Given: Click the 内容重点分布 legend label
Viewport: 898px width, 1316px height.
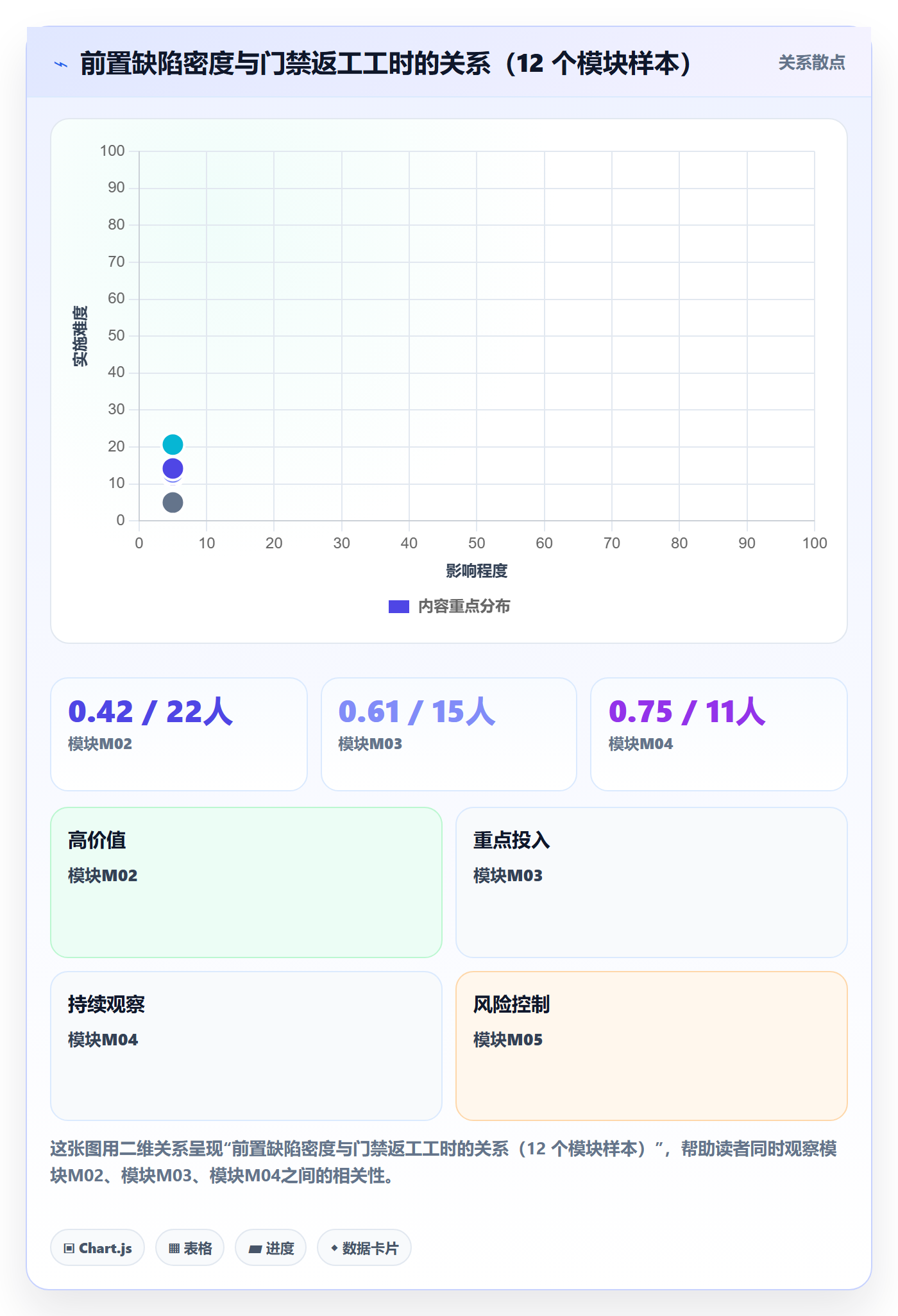Looking at the screenshot, I should [x=464, y=607].
